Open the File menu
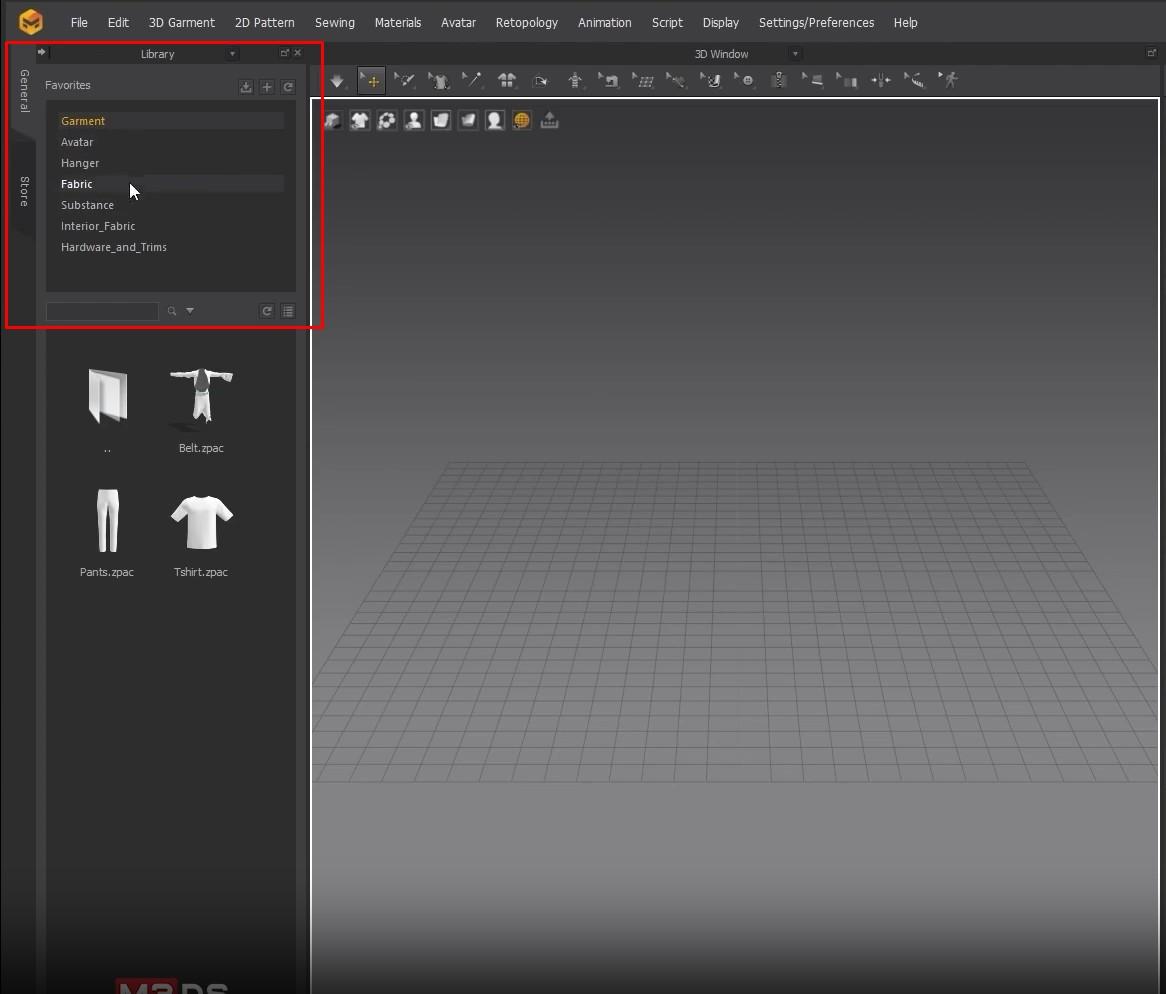Image resolution: width=1166 pixels, height=994 pixels. (x=79, y=23)
